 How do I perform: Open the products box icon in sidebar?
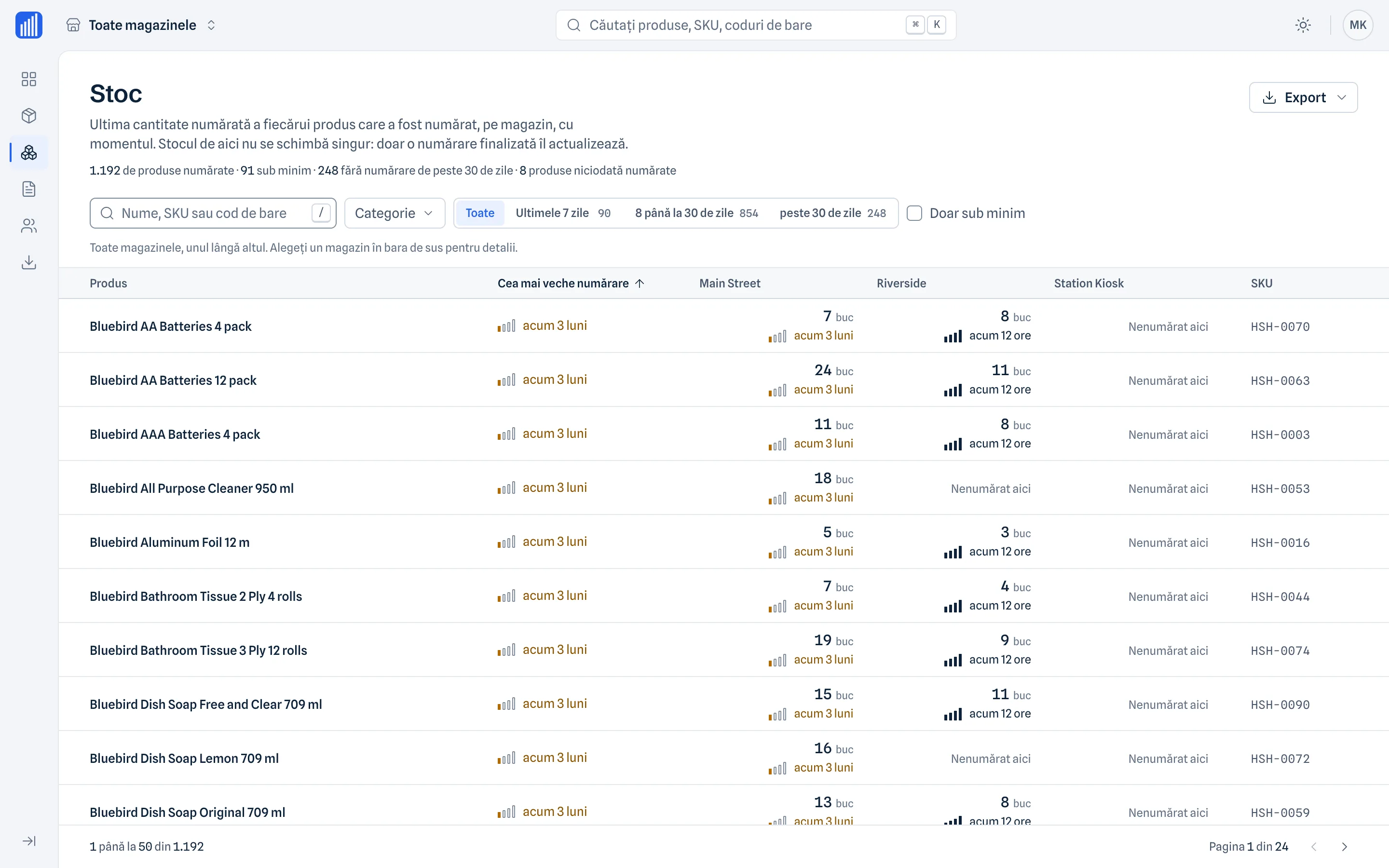point(29,115)
